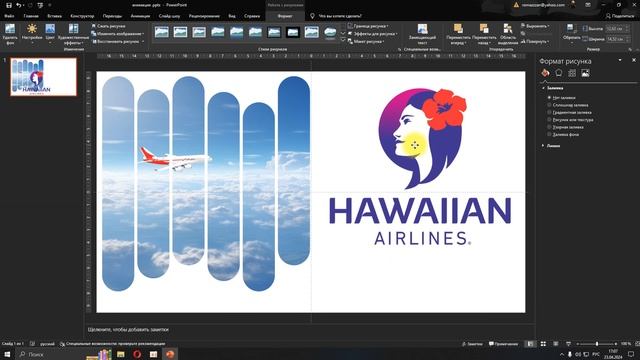The width and height of the screenshot is (640, 360).
Task: Click Bring Forward (Переместить вперед) icon
Action: pos(458,28)
